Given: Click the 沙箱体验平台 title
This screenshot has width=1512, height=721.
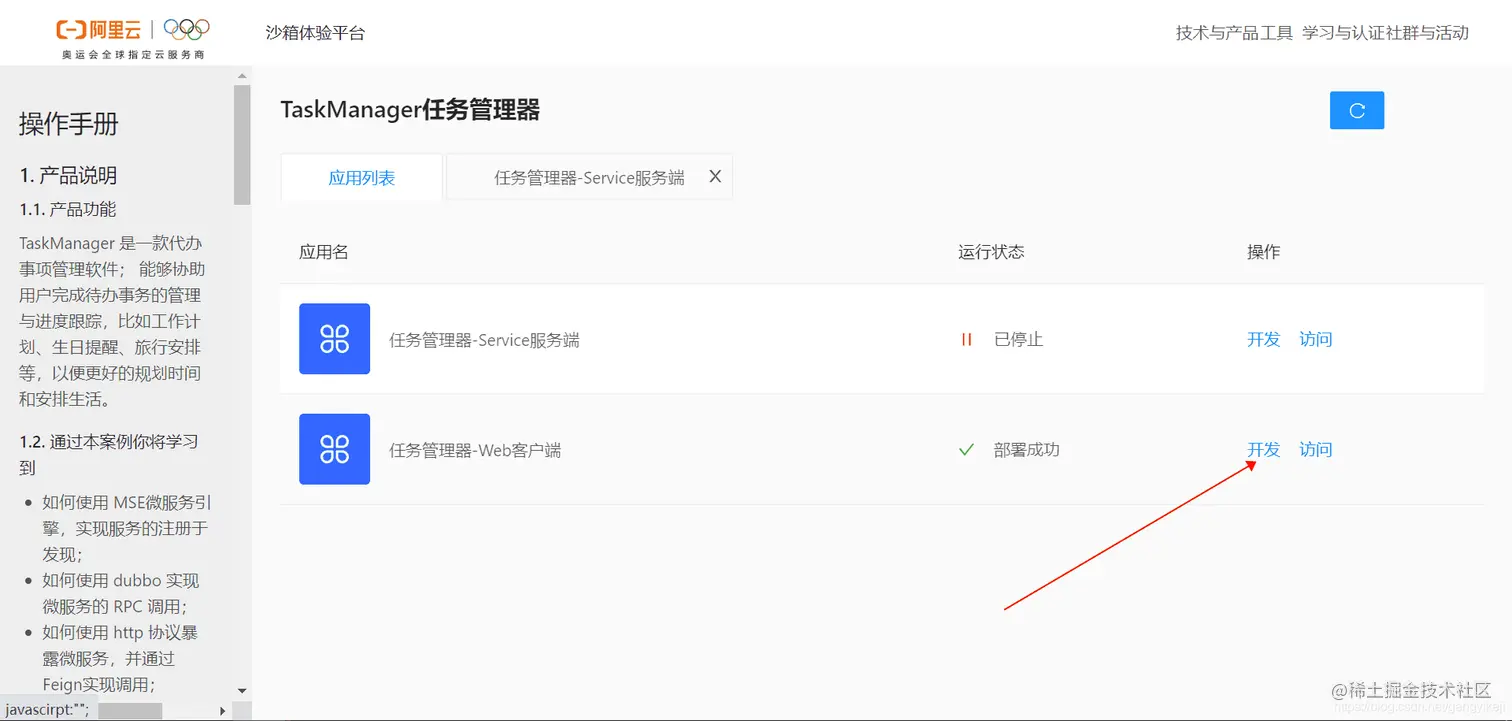Looking at the screenshot, I should click(315, 33).
